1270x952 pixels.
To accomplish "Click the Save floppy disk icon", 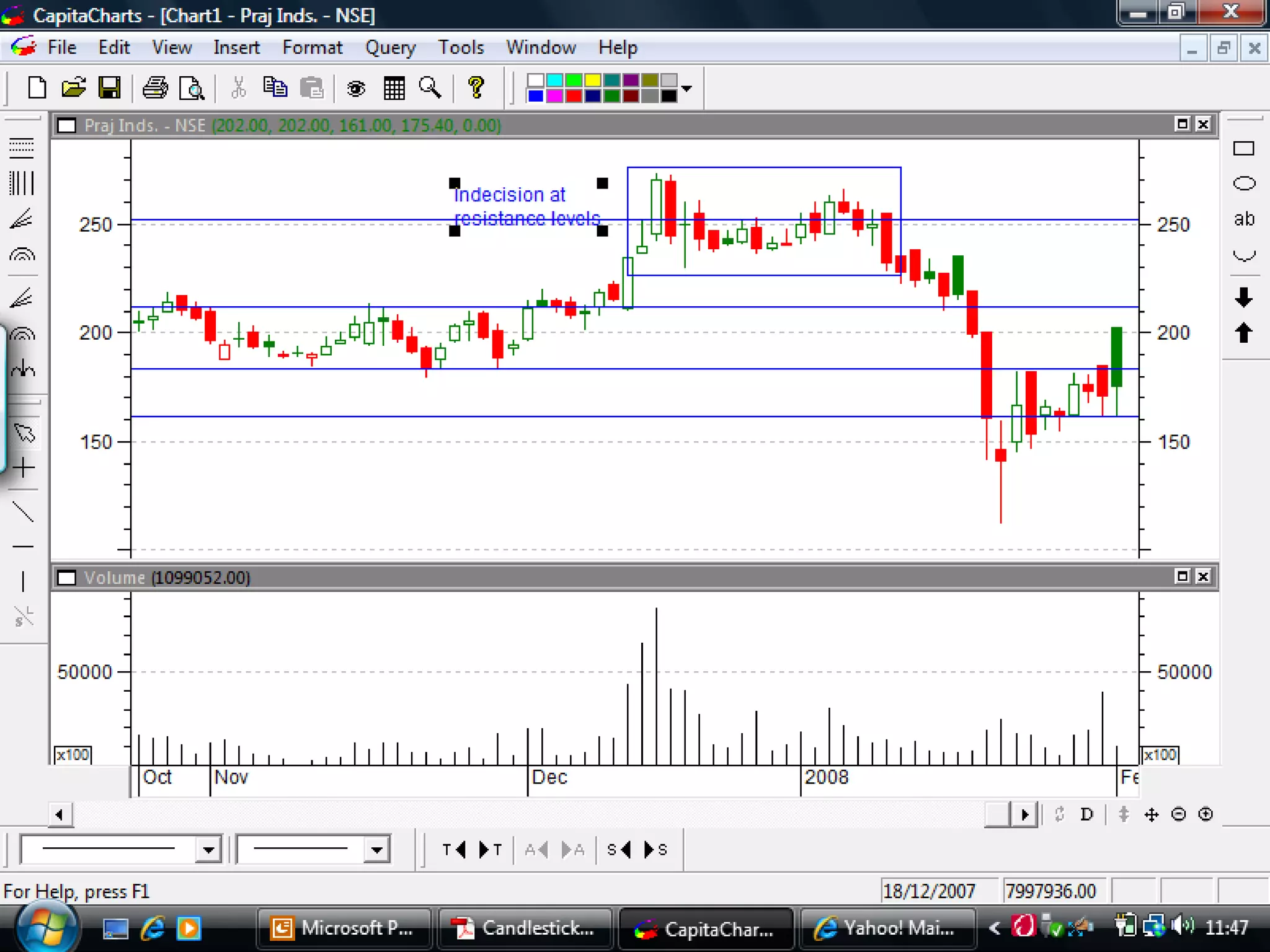I will tap(110, 88).
